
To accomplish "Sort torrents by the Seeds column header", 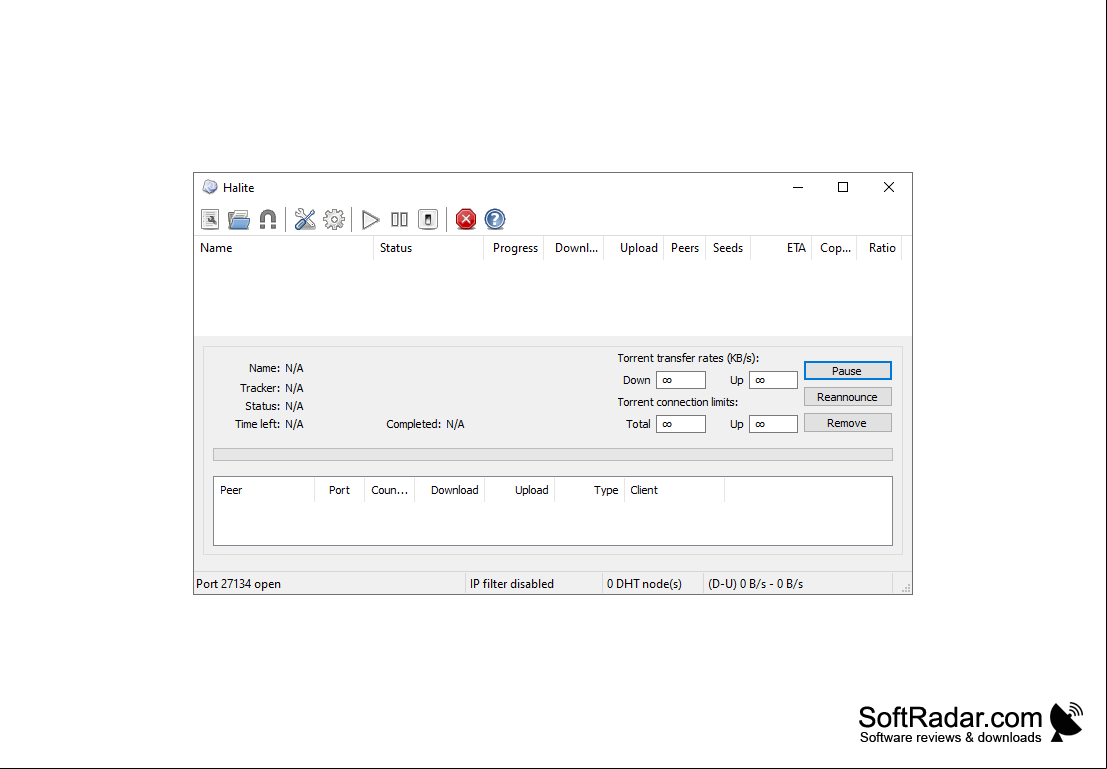I will (728, 248).
